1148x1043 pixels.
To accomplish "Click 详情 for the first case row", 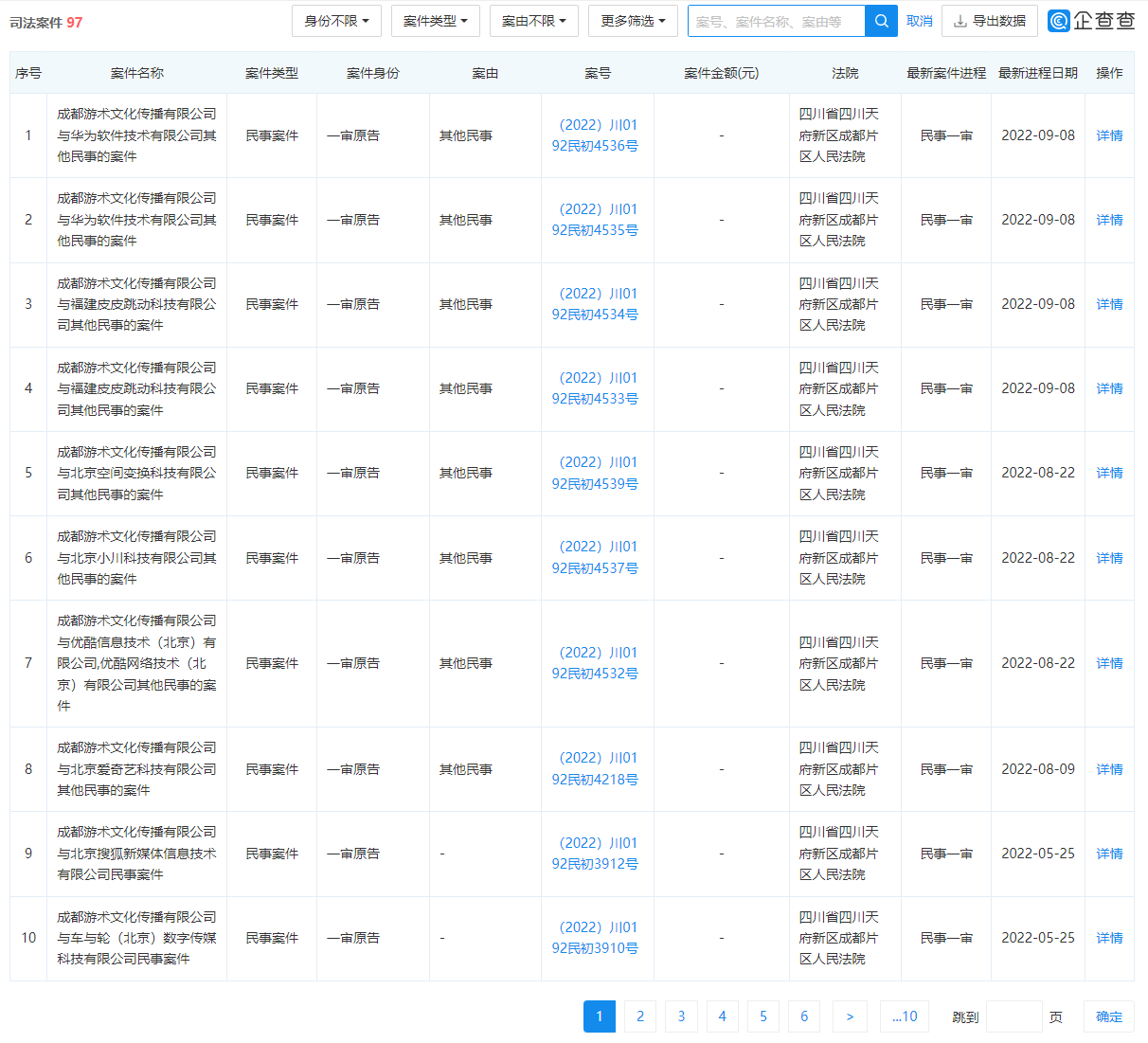I will click(1108, 135).
